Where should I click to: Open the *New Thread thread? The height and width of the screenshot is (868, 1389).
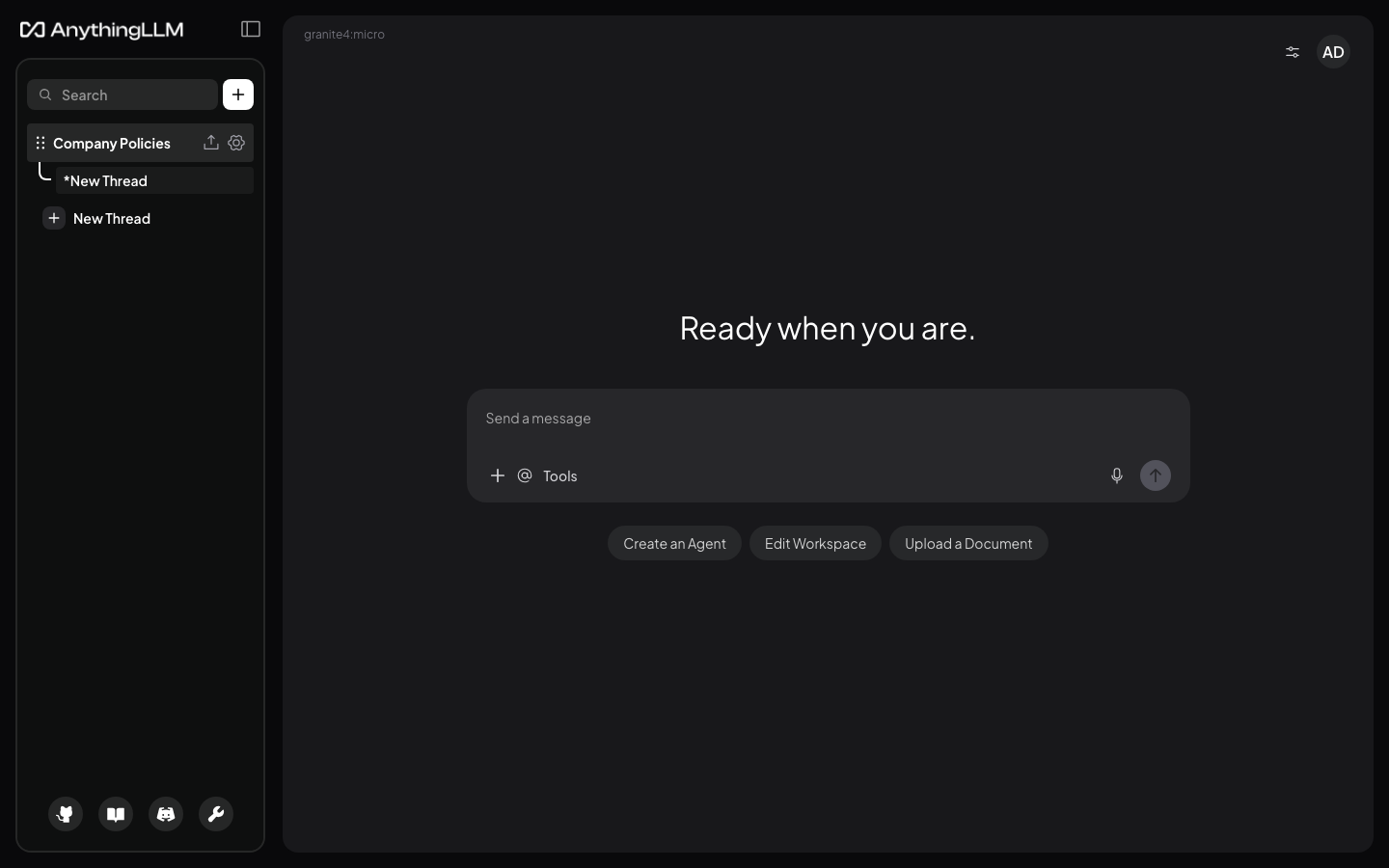pos(154,180)
